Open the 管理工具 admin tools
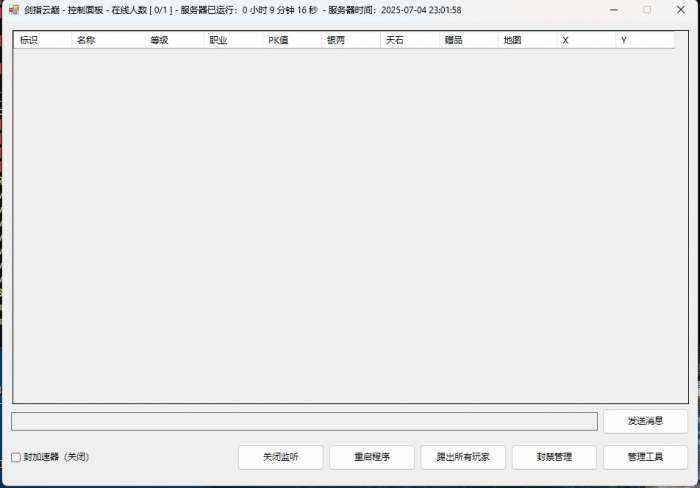The image size is (700, 488). point(645,457)
